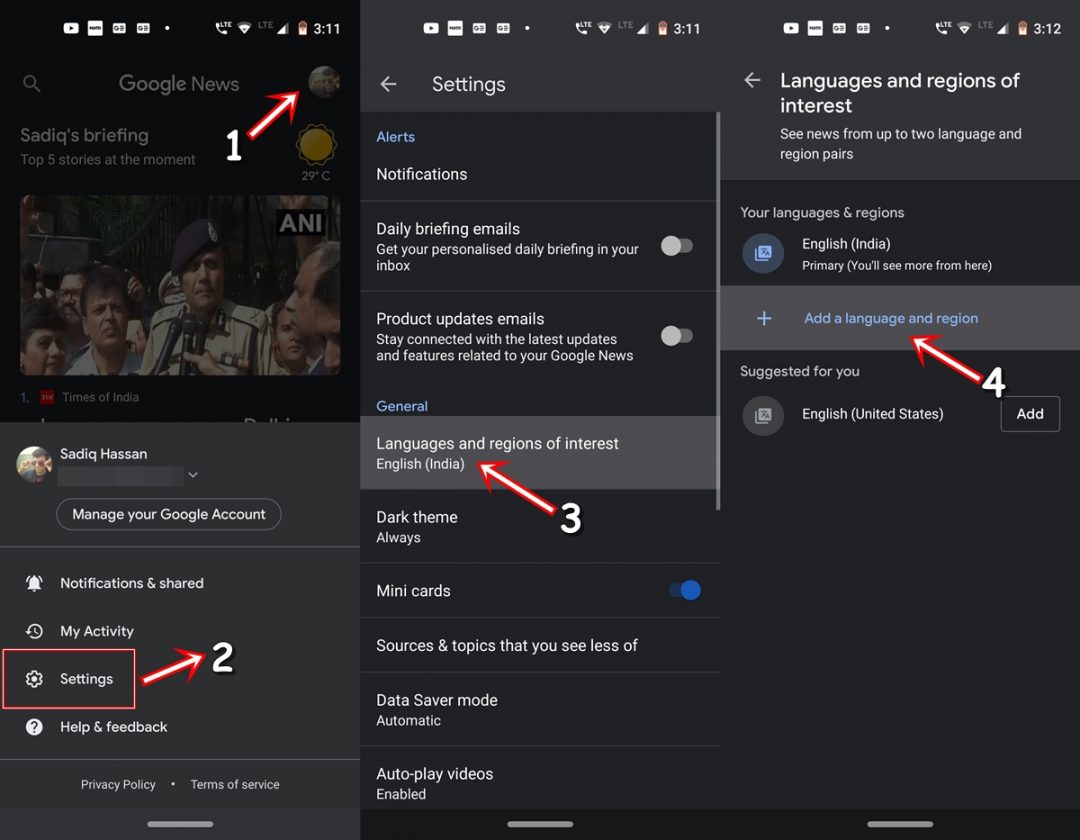1080x840 pixels.
Task: Open the Privacy Policy link
Action: pyautogui.click(x=118, y=784)
